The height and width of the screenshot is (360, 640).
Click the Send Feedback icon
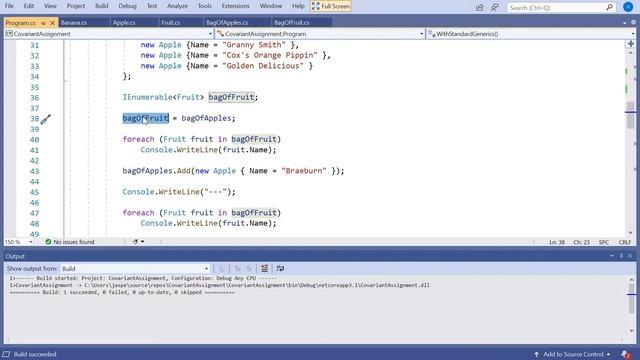[495, 7]
